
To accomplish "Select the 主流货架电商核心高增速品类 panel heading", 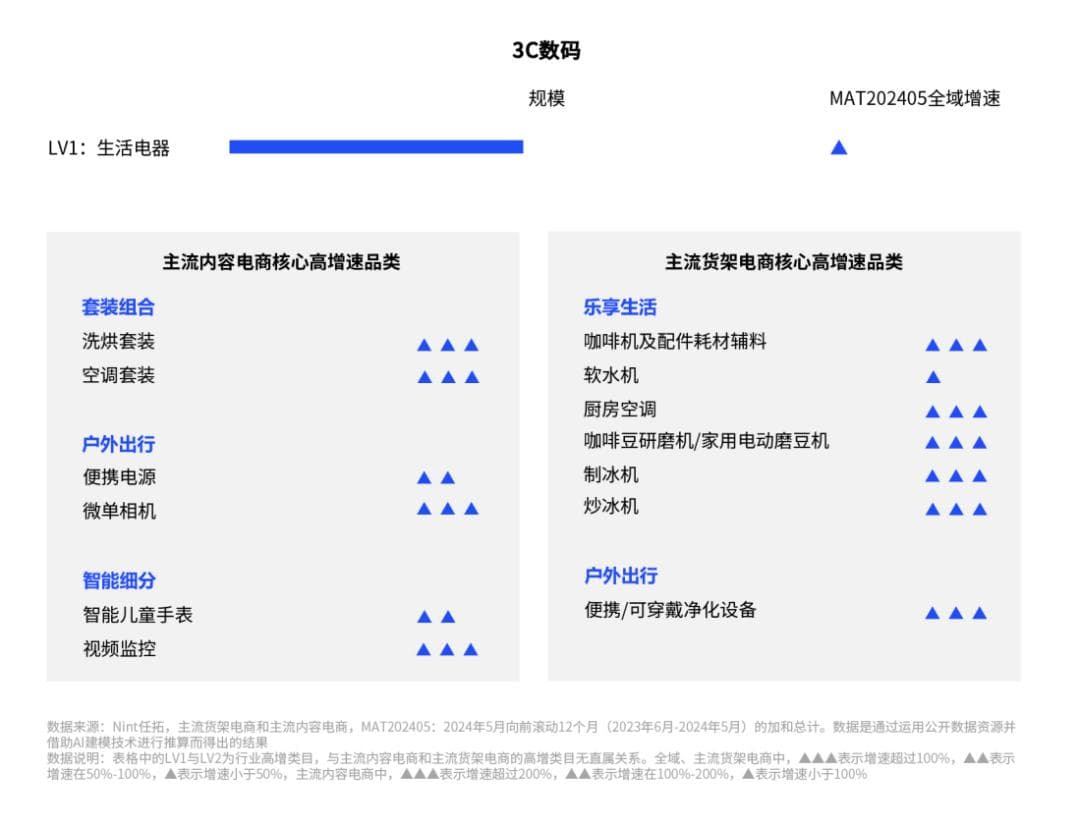I will (x=784, y=262).
